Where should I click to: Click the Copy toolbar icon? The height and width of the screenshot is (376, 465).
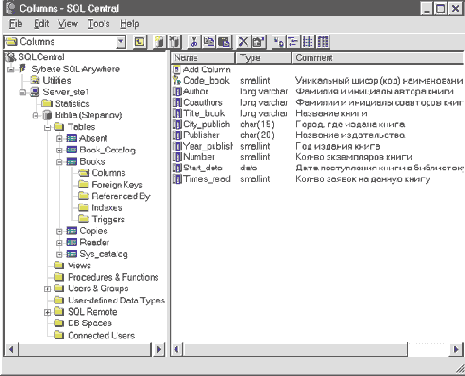pos(209,42)
